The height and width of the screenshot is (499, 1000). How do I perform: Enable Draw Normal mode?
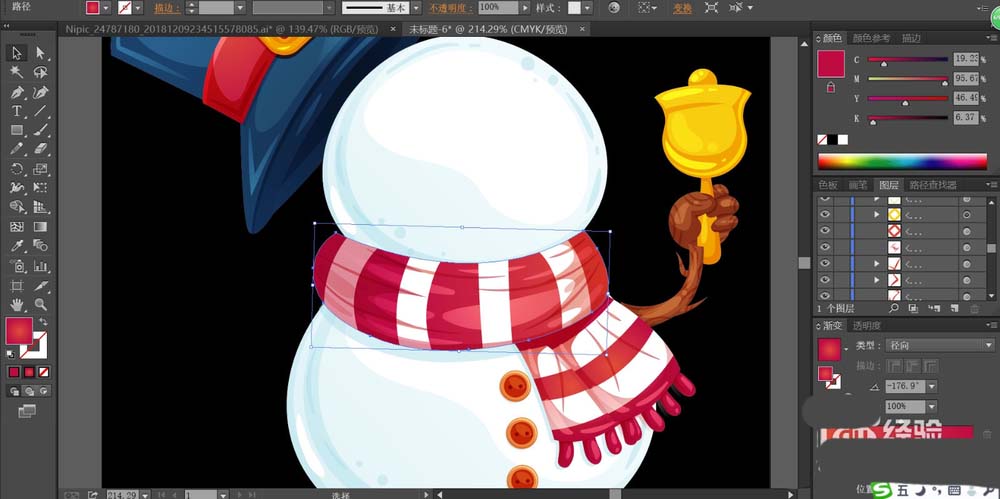tap(13, 391)
